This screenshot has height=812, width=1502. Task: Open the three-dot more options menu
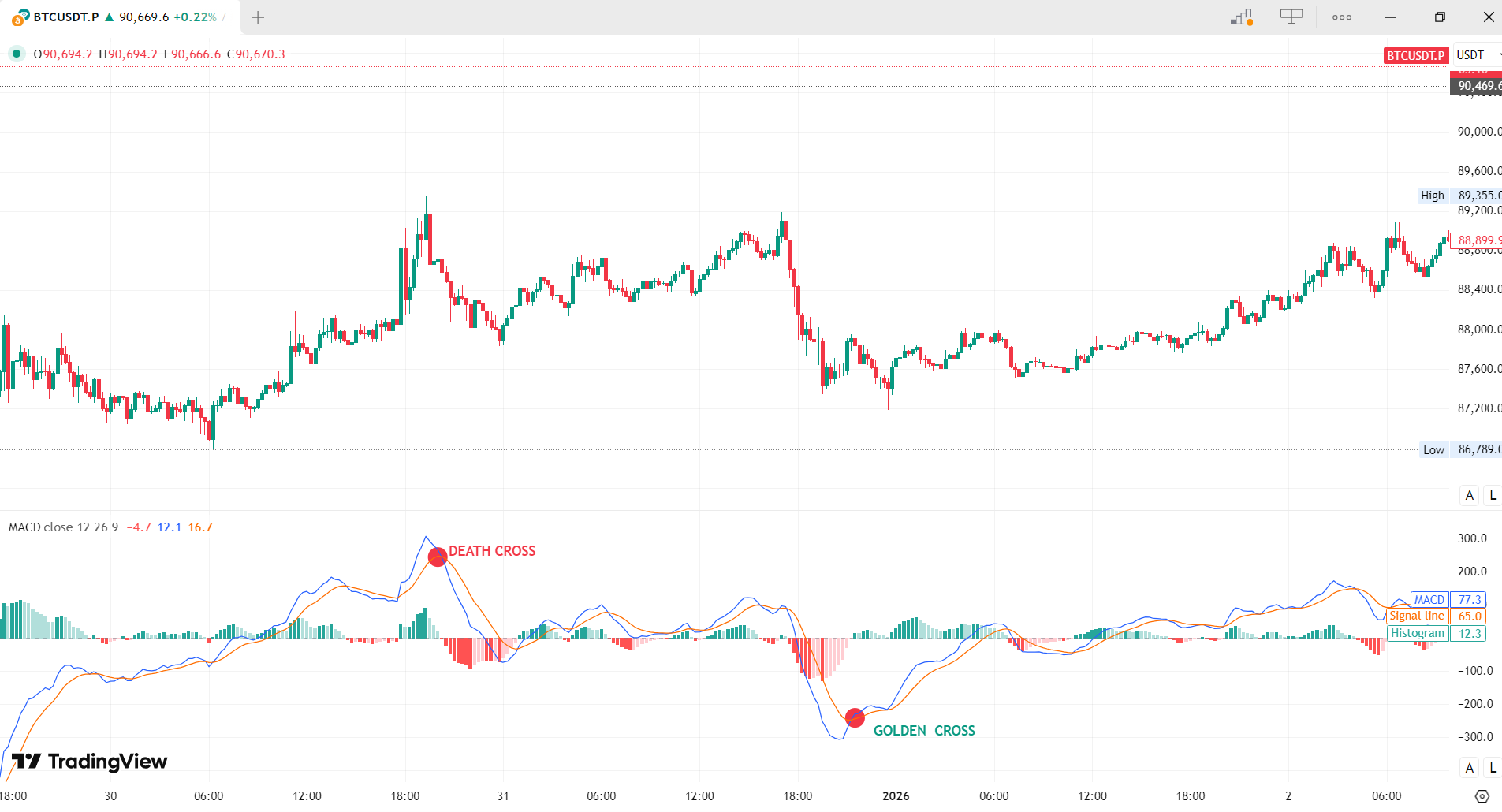[x=1342, y=17]
